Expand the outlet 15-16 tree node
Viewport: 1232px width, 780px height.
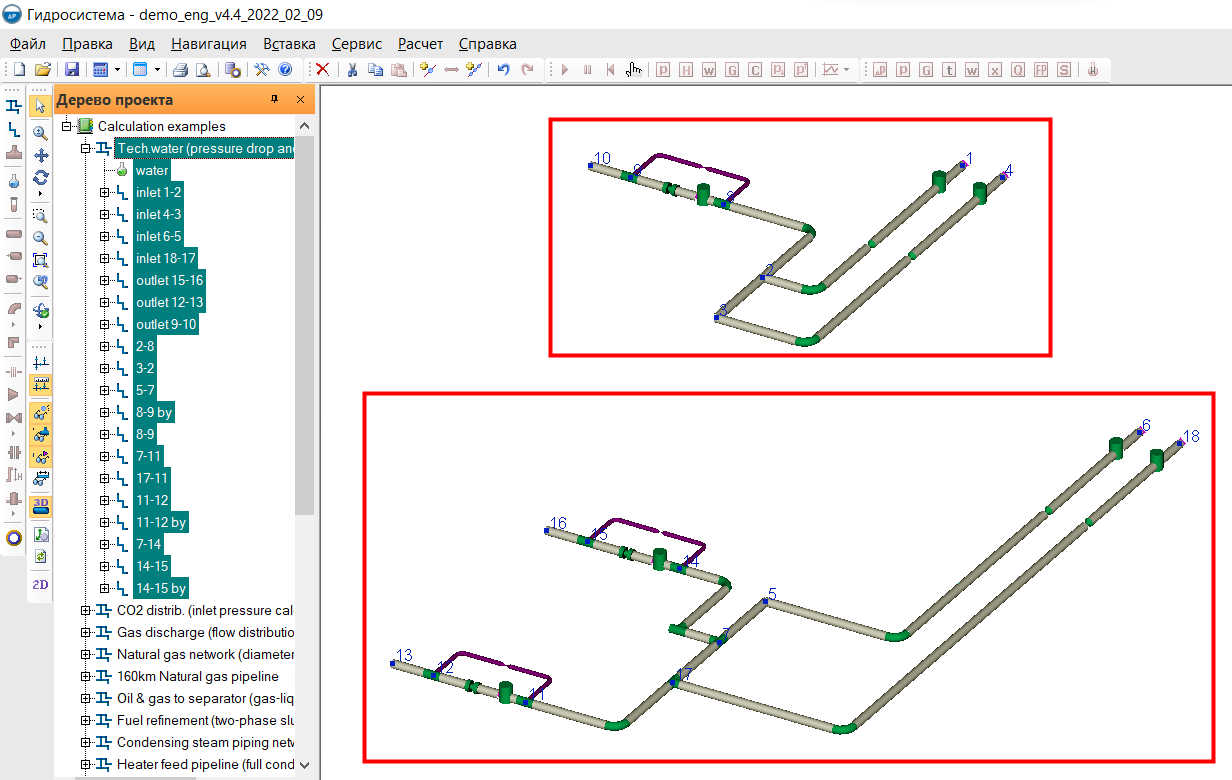[x=104, y=280]
